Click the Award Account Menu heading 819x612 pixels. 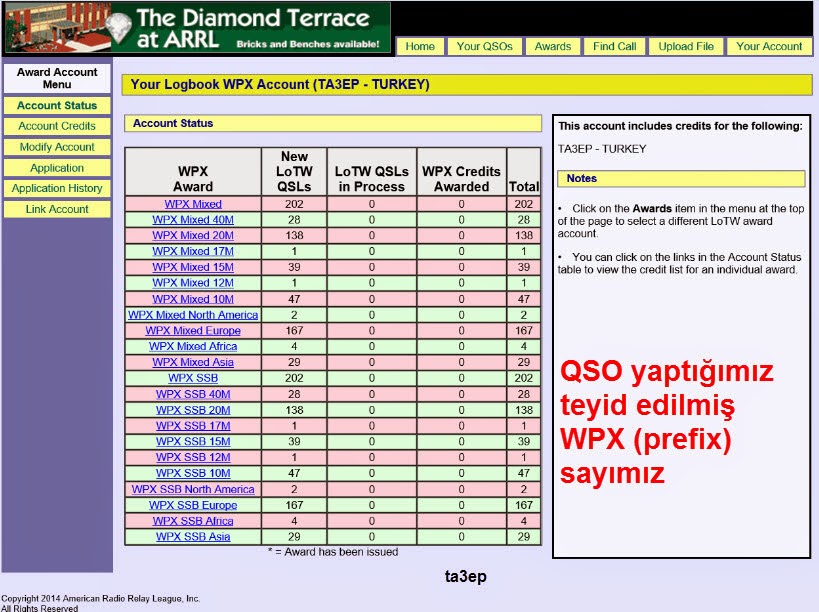tap(57, 78)
